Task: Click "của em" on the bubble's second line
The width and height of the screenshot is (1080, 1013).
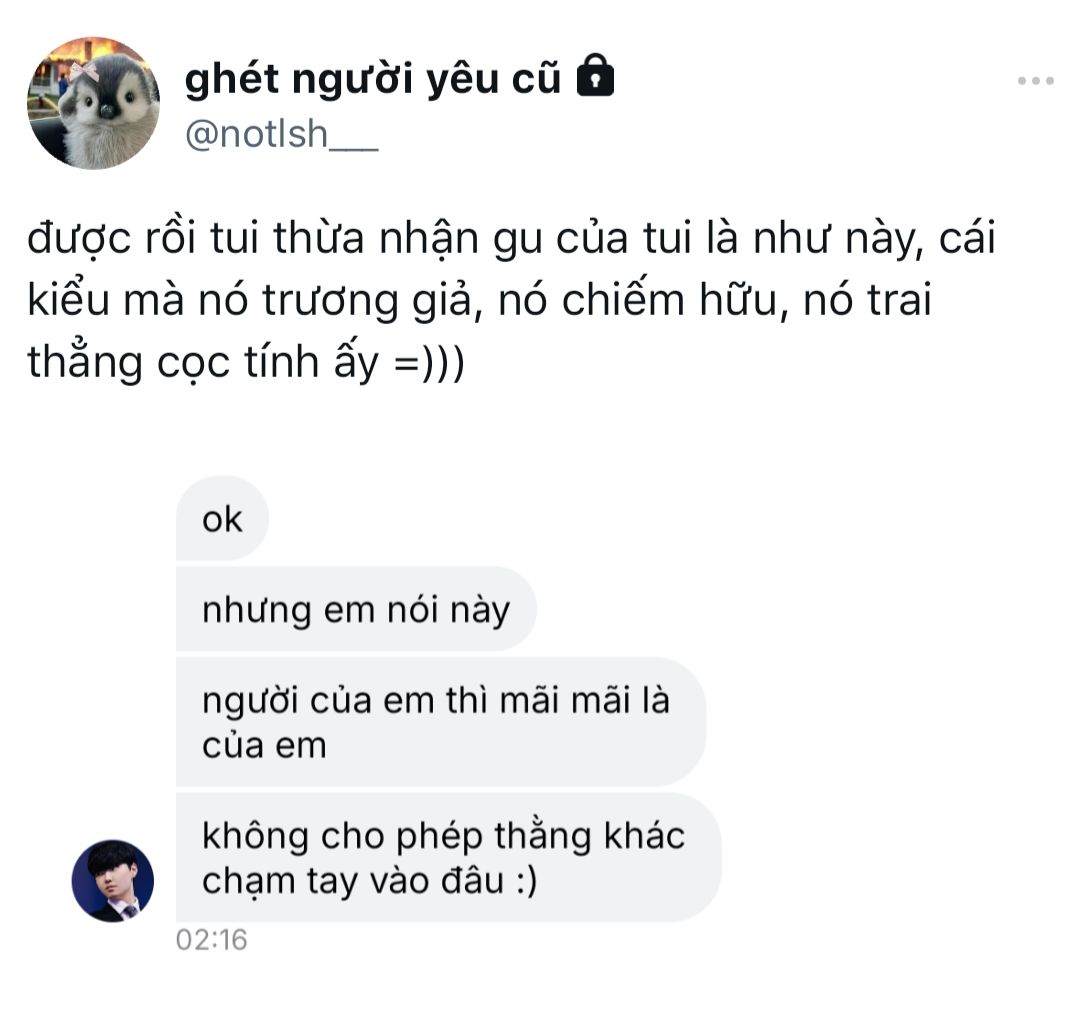Action: coord(264,746)
